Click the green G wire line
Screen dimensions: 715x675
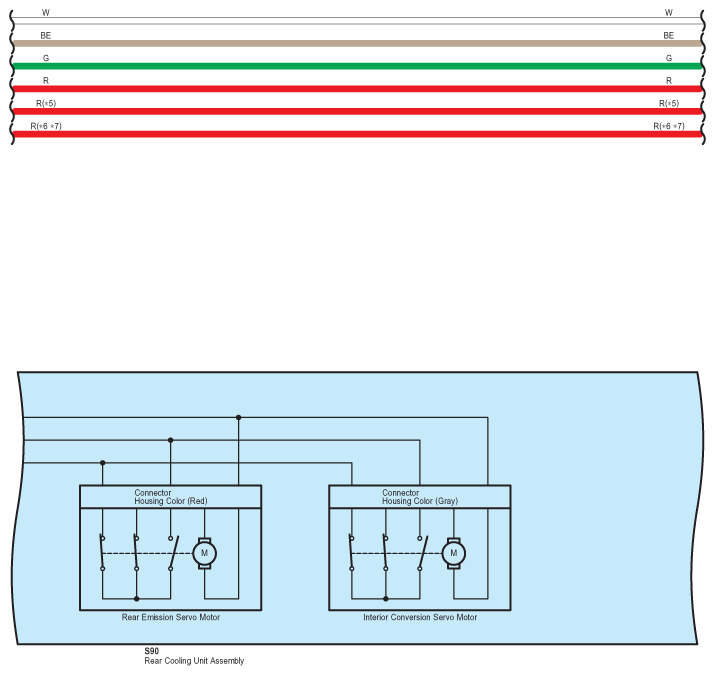355,66
